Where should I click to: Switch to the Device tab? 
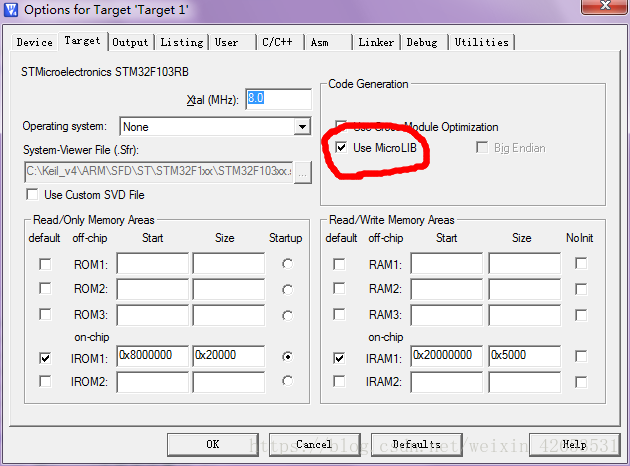coord(35,42)
